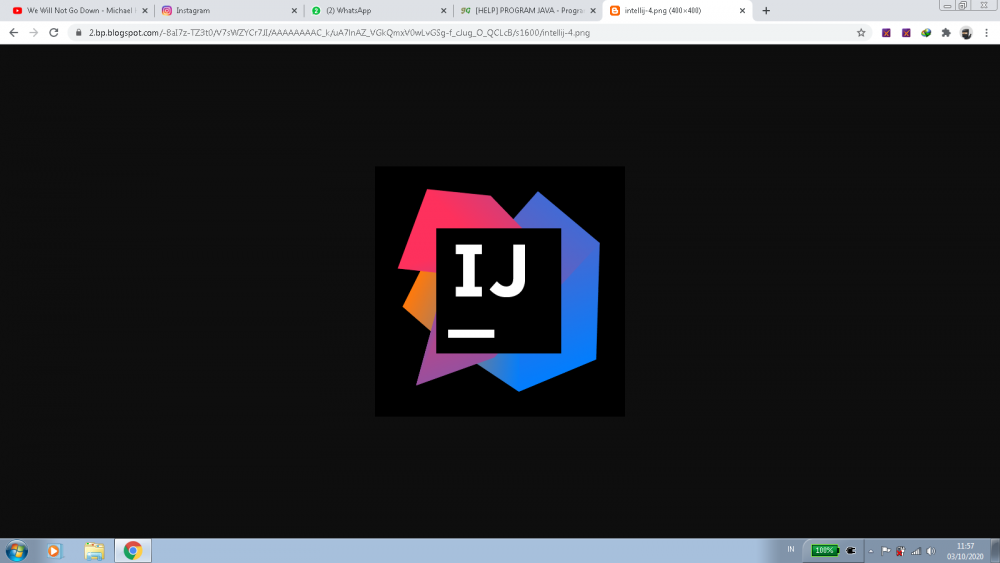Select the intellij-4.png tab

coord(676,10)
